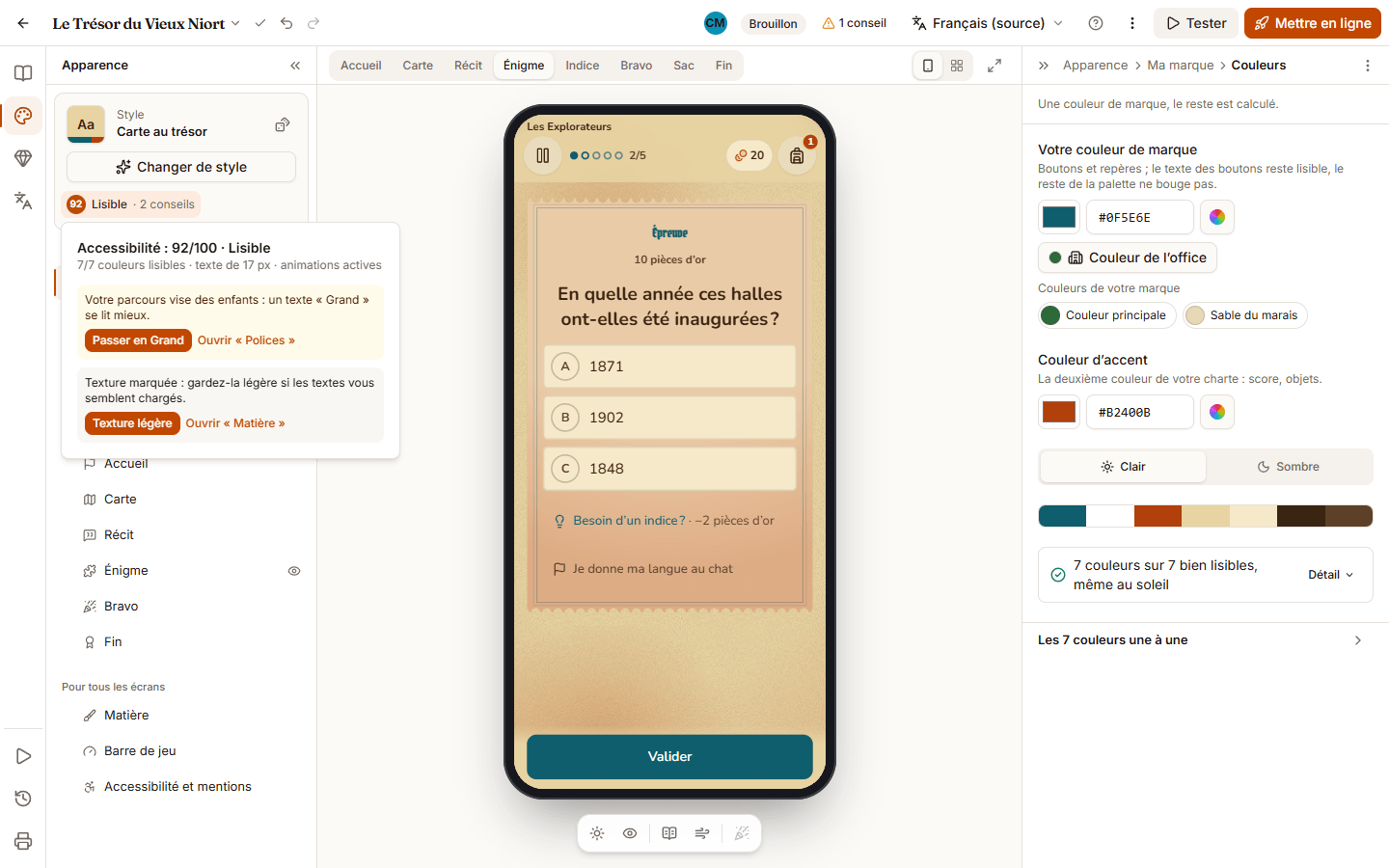
Task: Click the brand color teal swatch
Action: [x=1059, y=217]
